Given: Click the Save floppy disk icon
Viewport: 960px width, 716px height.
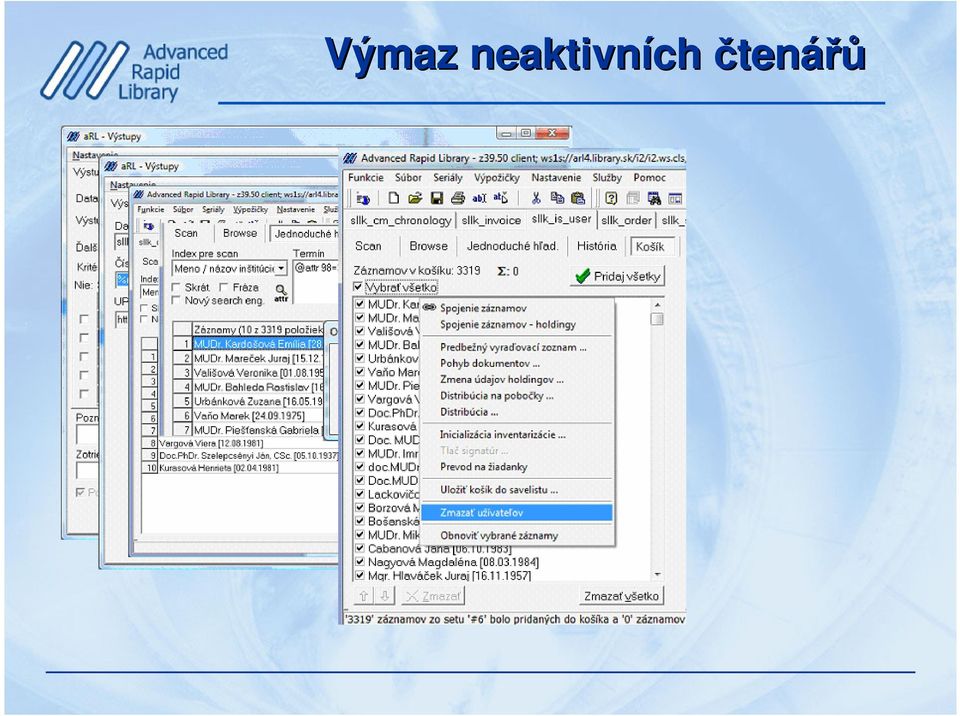Looking at the screenshot, I should [x=437, y=198].
